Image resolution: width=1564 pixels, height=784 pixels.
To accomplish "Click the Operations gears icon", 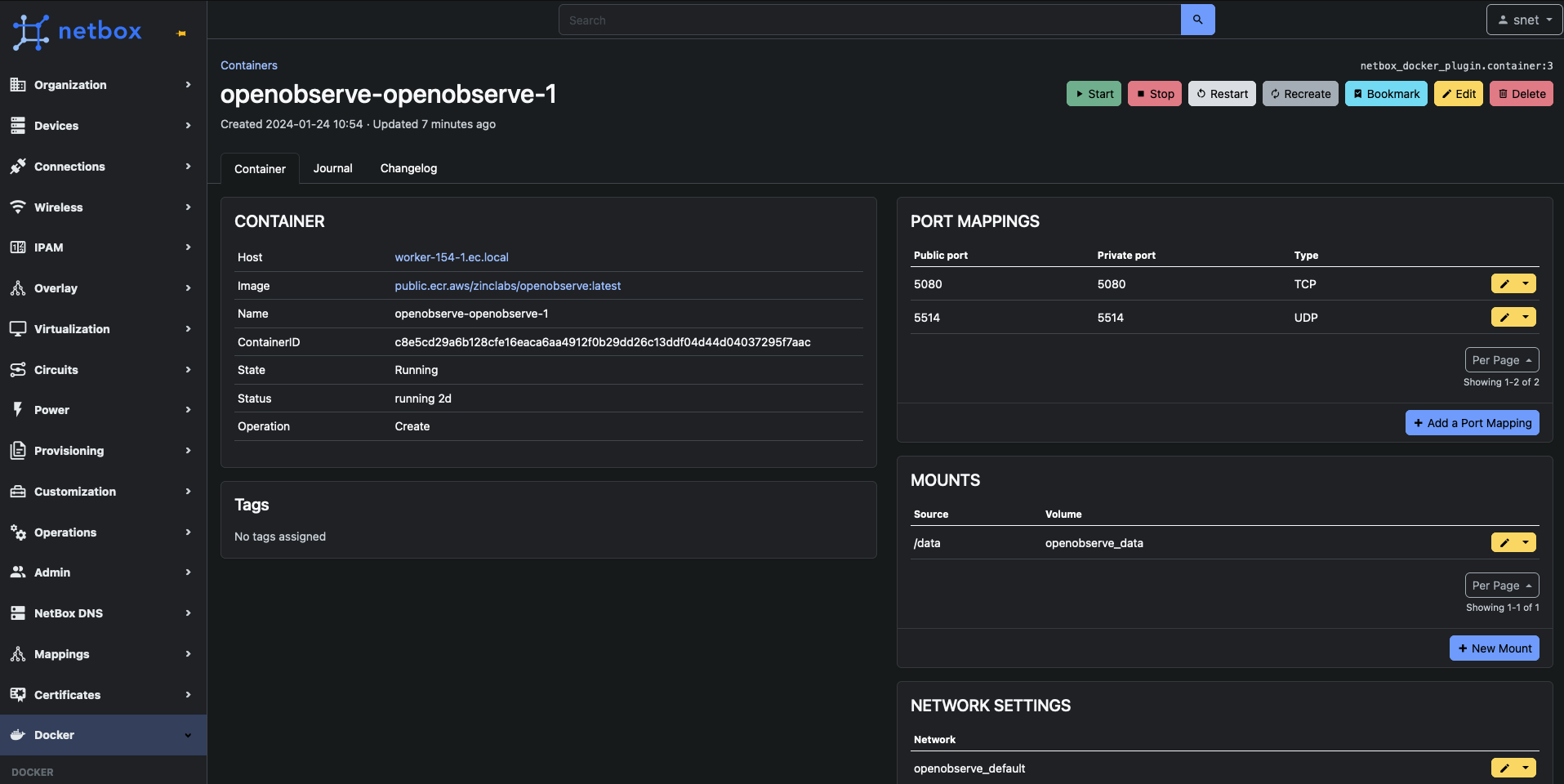I will (x=18, y=532).
